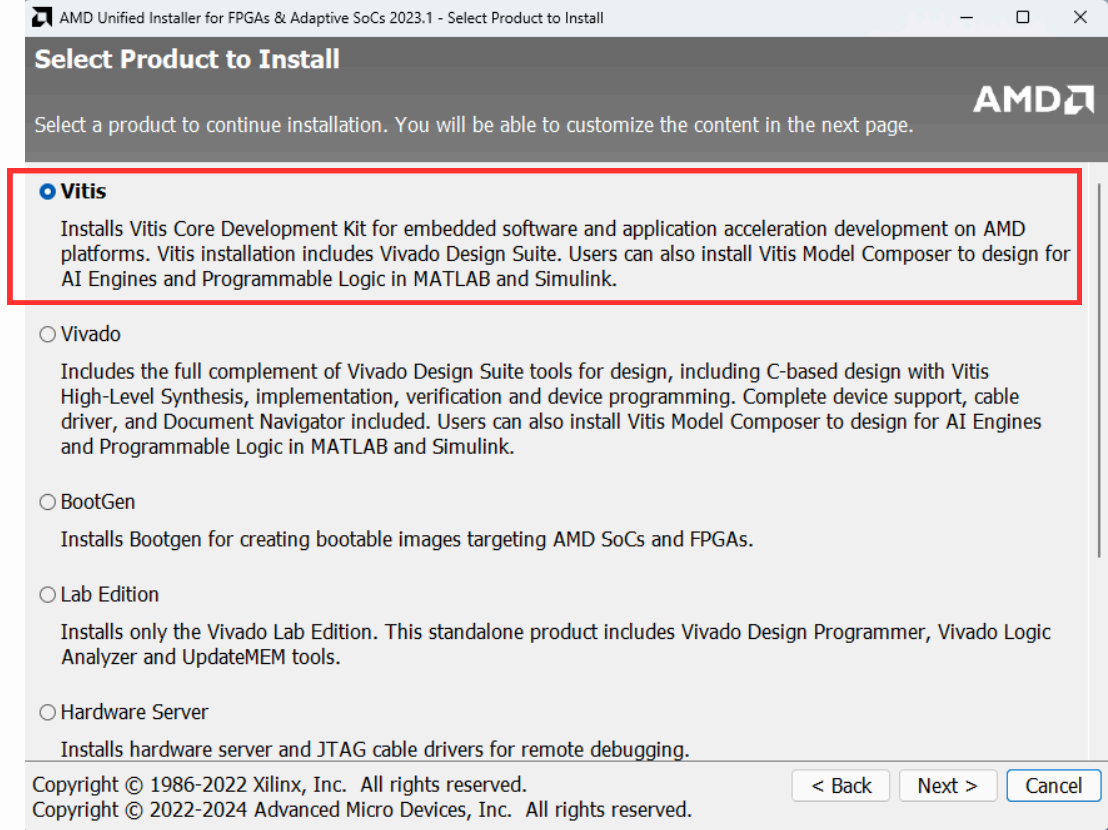This screenshot has height=830, width=1108.
Task: Maximize the installer window
Action: coord(1023,18)
